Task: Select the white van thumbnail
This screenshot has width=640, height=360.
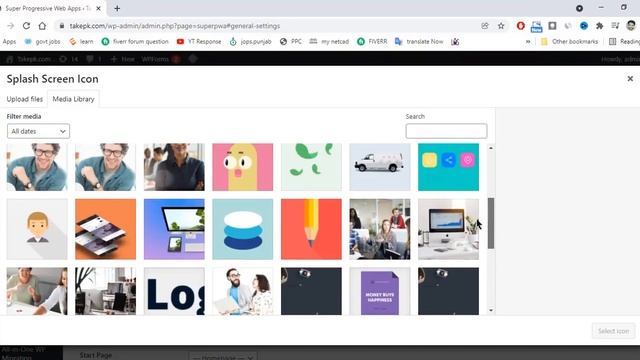Action: click(x=380, y=167)
